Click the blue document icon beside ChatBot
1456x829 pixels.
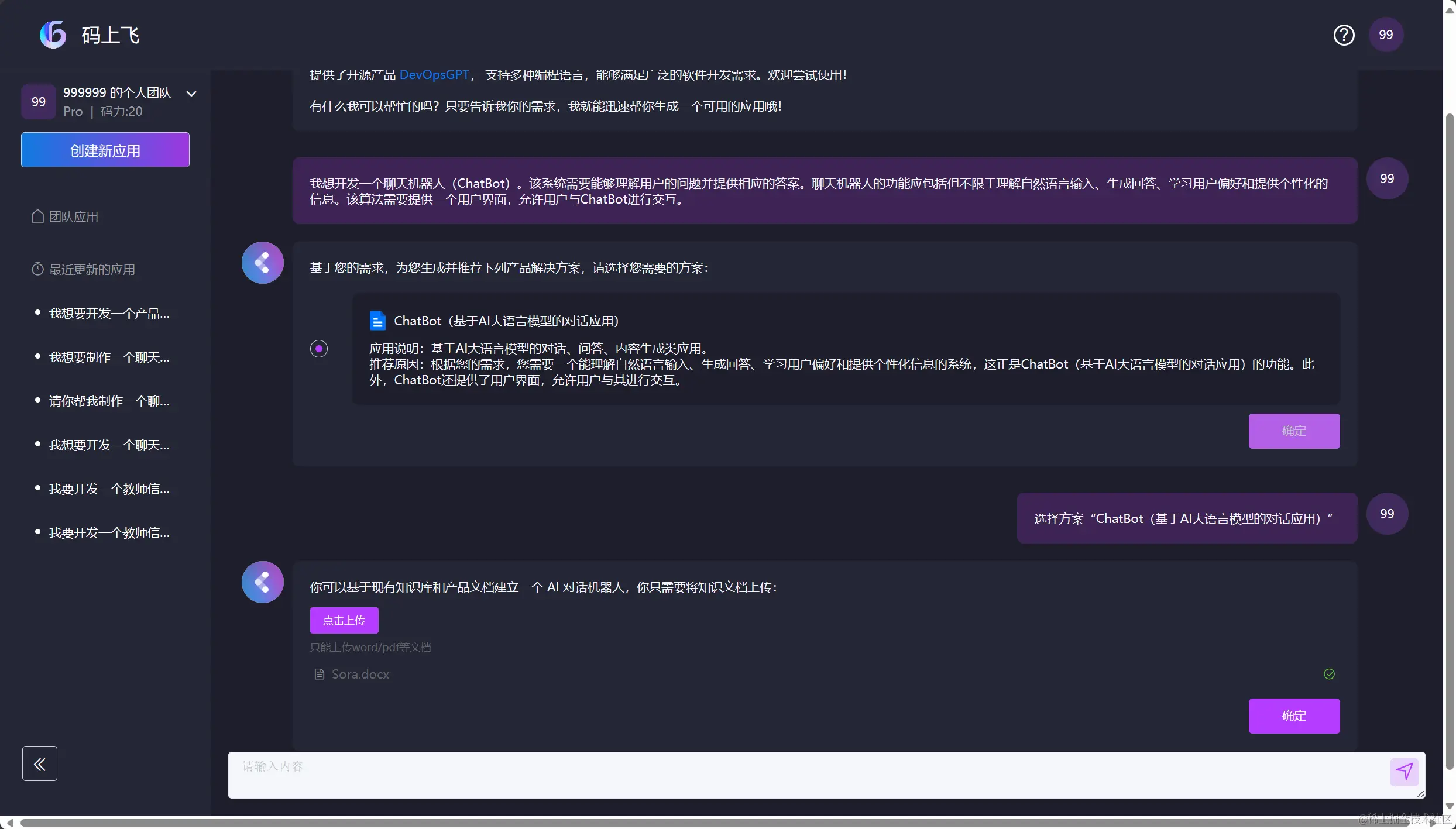click(377, 321)
